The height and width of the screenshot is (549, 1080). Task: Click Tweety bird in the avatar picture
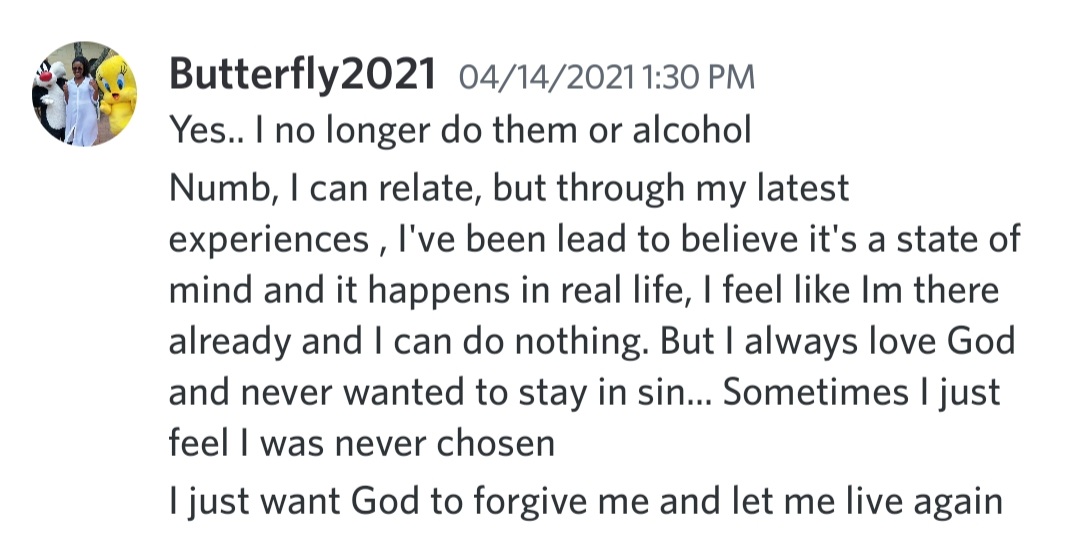coord(118,97)
